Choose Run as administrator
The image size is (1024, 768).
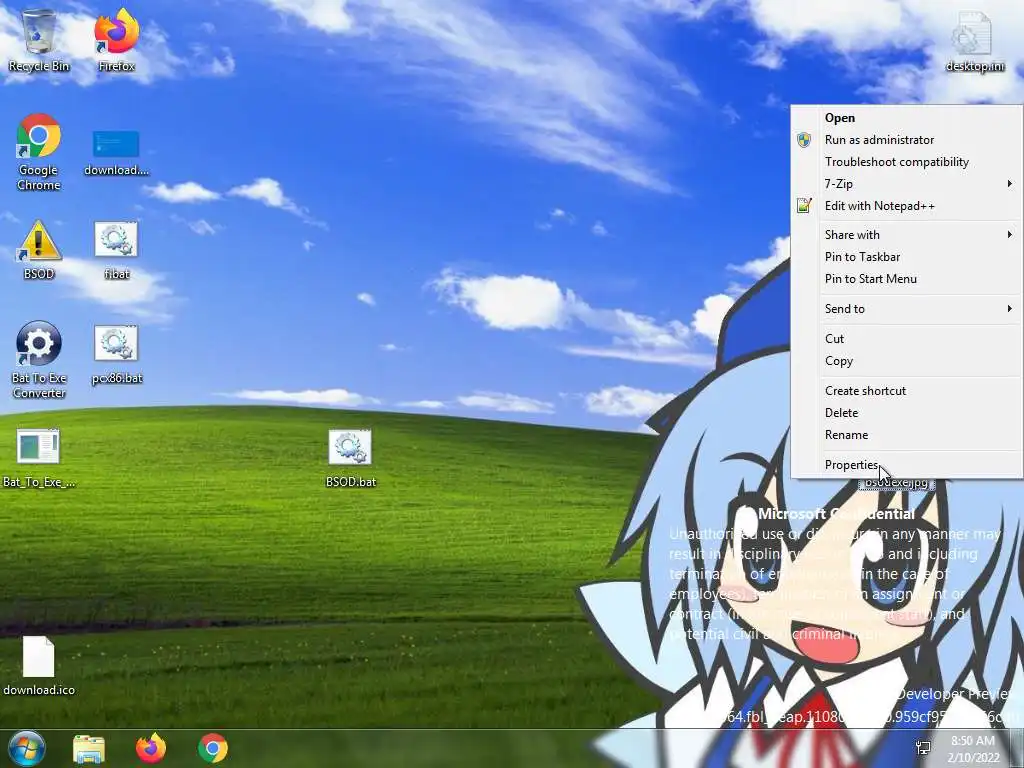(906, 140)
